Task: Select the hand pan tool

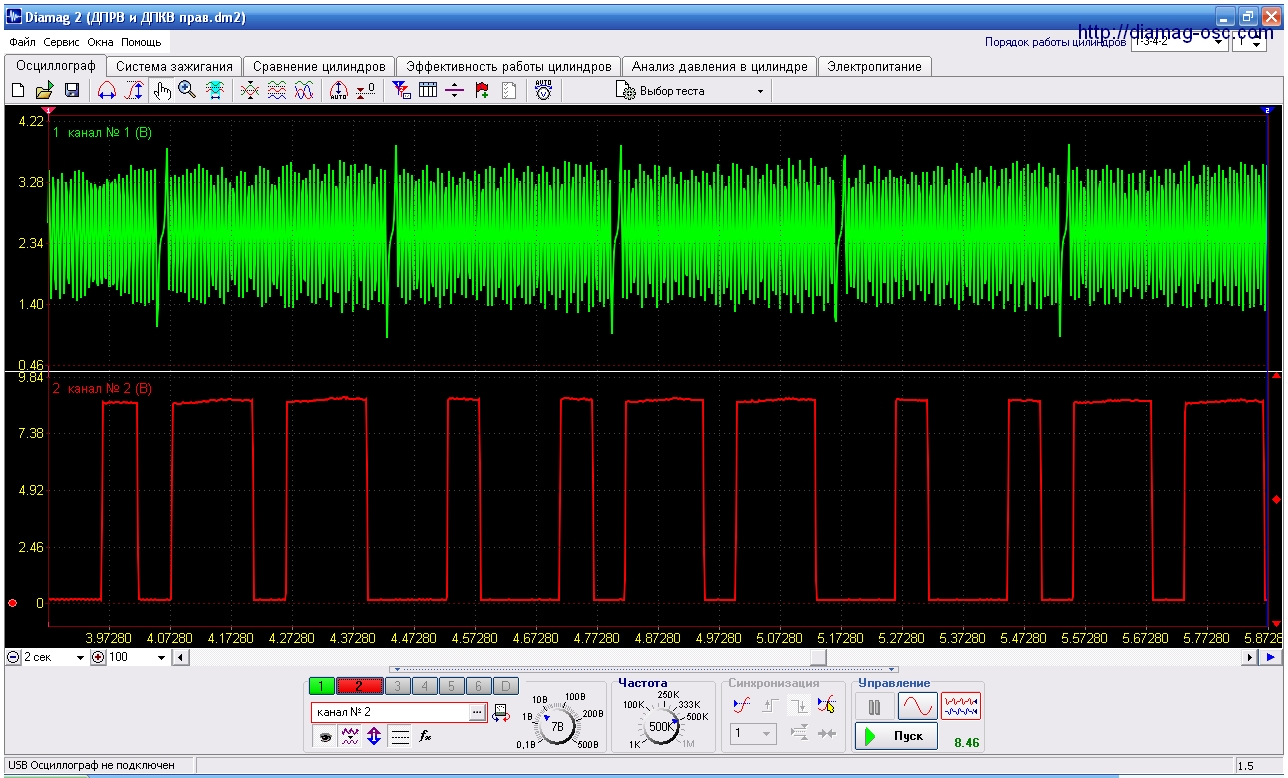Action: coord(161,91)
